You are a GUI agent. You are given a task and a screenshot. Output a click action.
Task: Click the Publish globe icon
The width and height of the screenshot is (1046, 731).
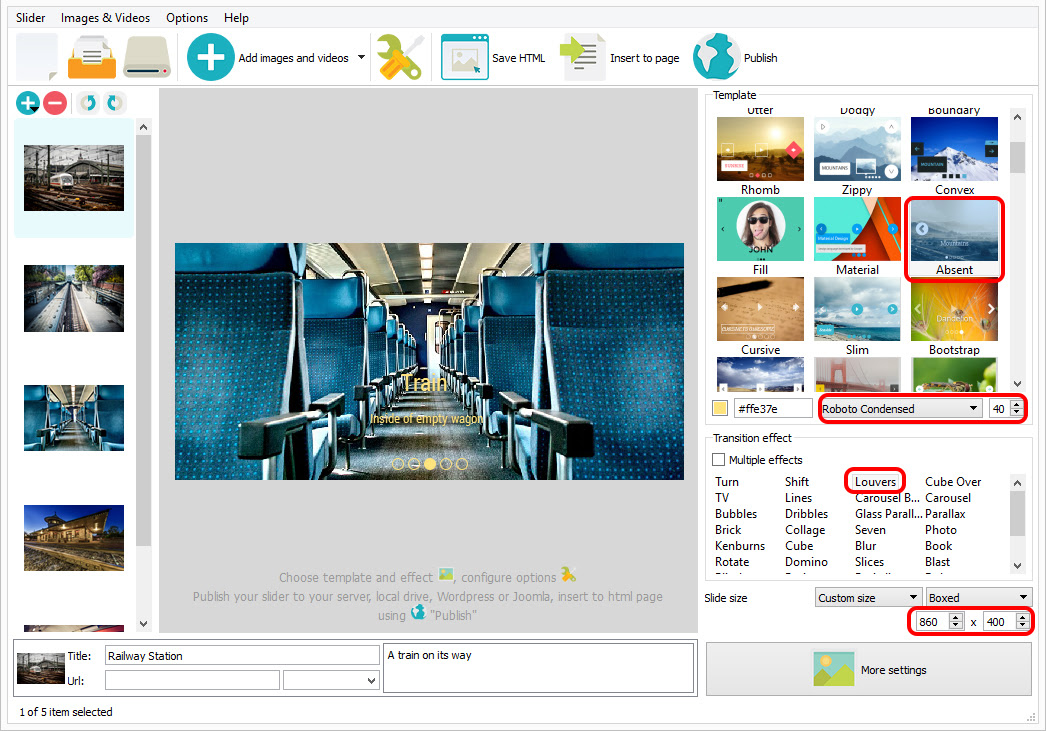(x=716, y=57)
